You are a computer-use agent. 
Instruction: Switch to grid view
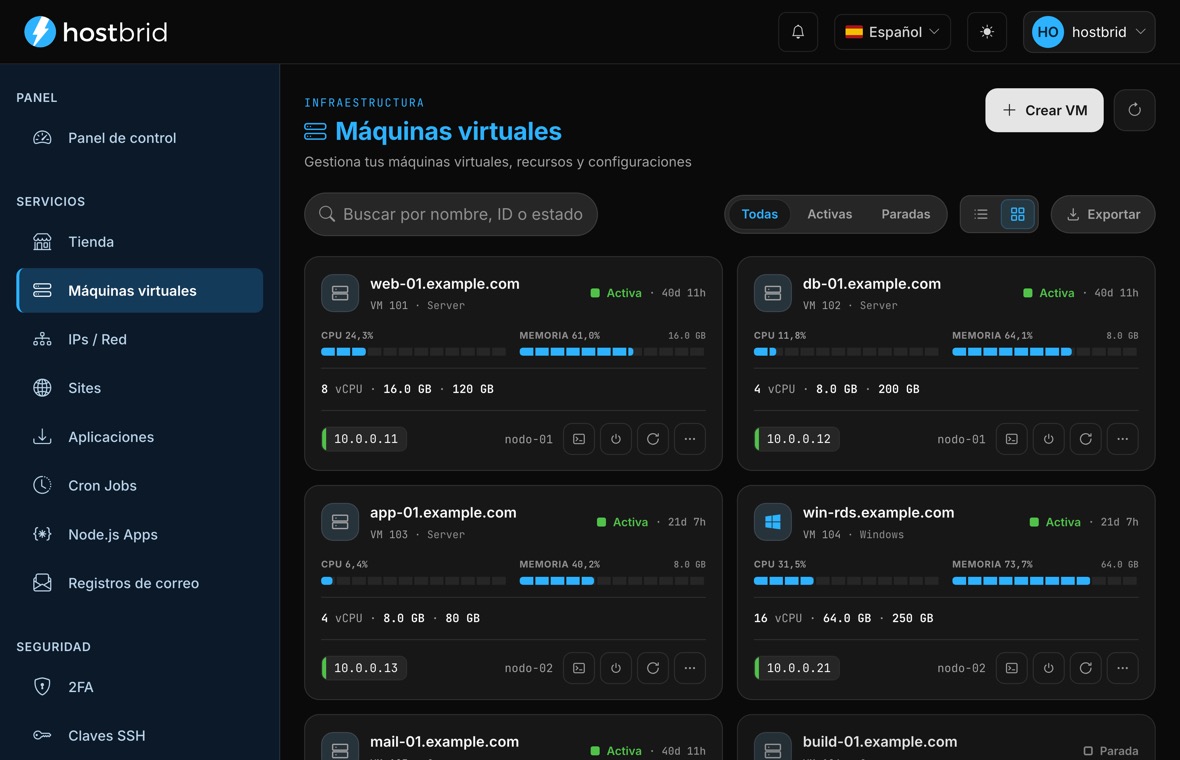pos(1017,214)
